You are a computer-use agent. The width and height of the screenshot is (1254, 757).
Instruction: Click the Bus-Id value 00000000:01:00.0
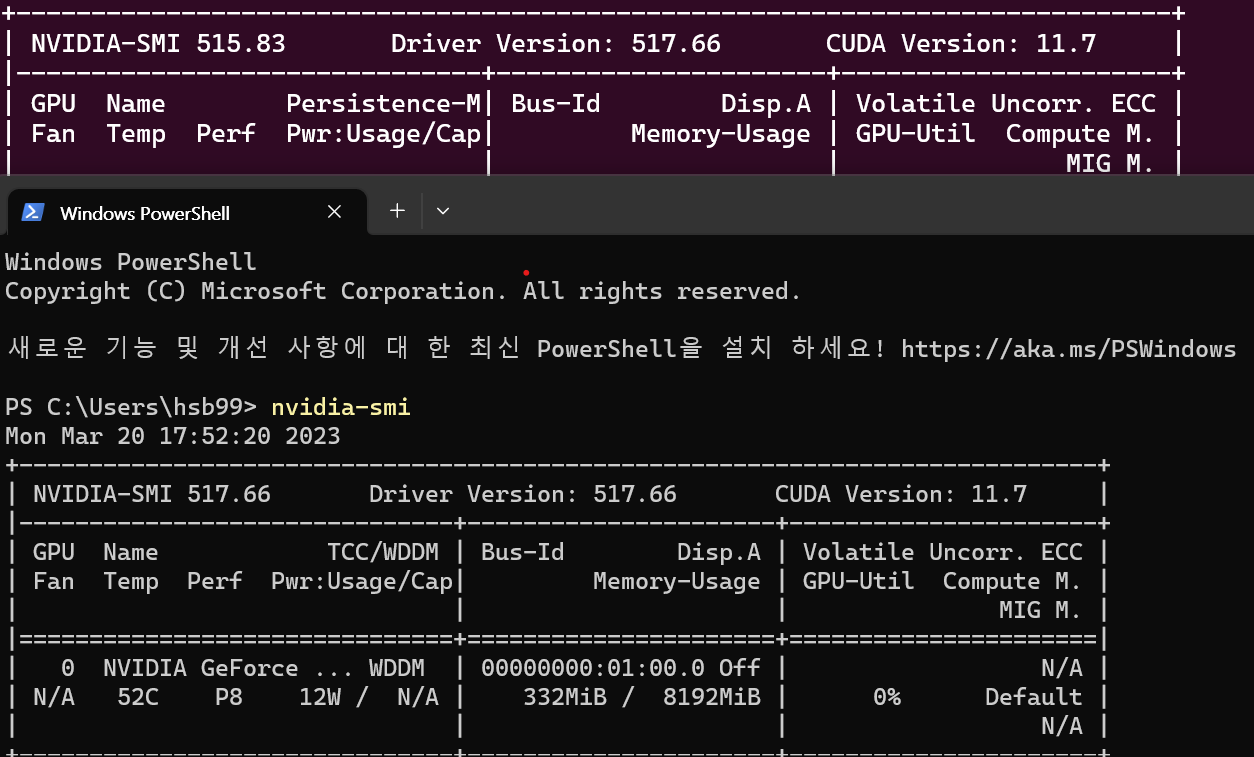[x=593, y=668]
